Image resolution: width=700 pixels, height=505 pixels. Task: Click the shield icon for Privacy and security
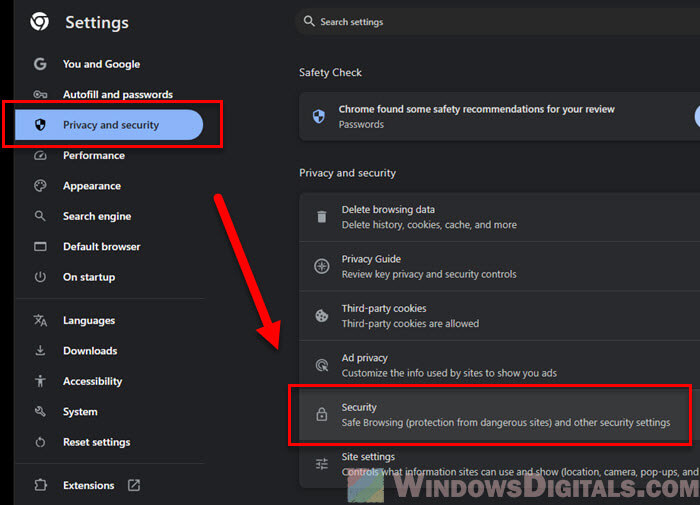click(x=40, y=125)
